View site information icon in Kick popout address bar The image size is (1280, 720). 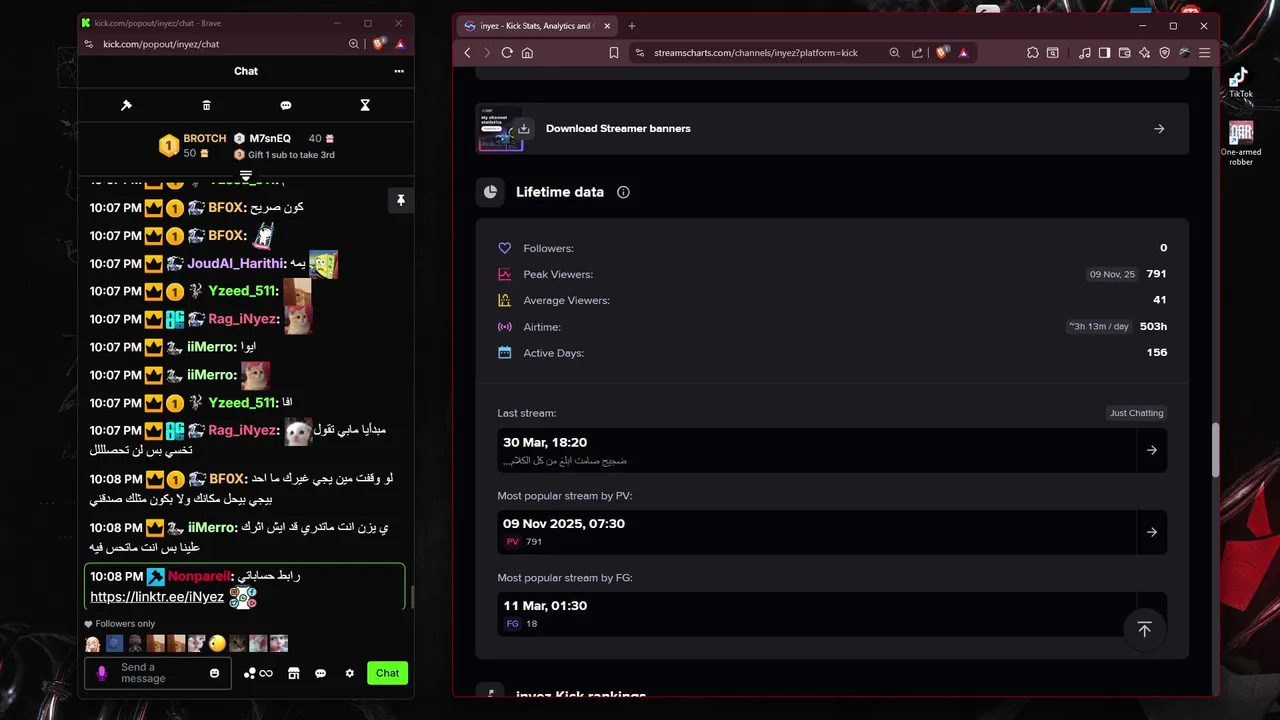[x=89, y=44]
